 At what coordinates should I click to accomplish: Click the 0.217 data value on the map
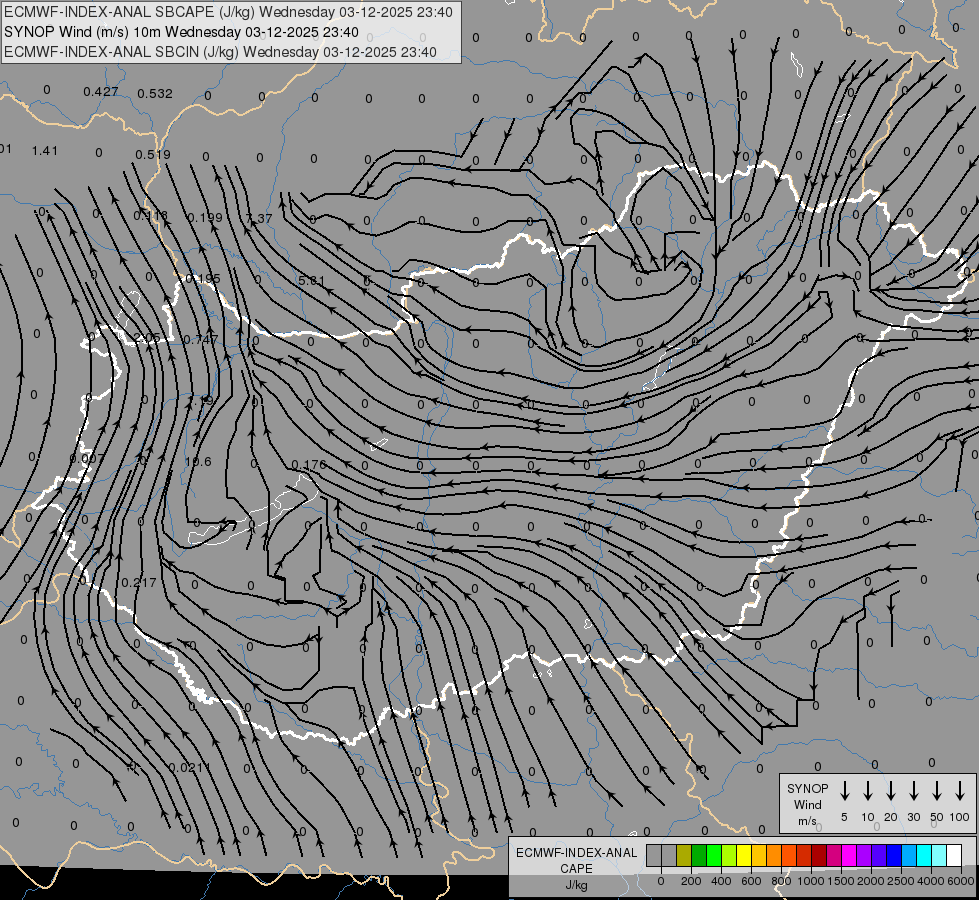(x=139, y=582)
